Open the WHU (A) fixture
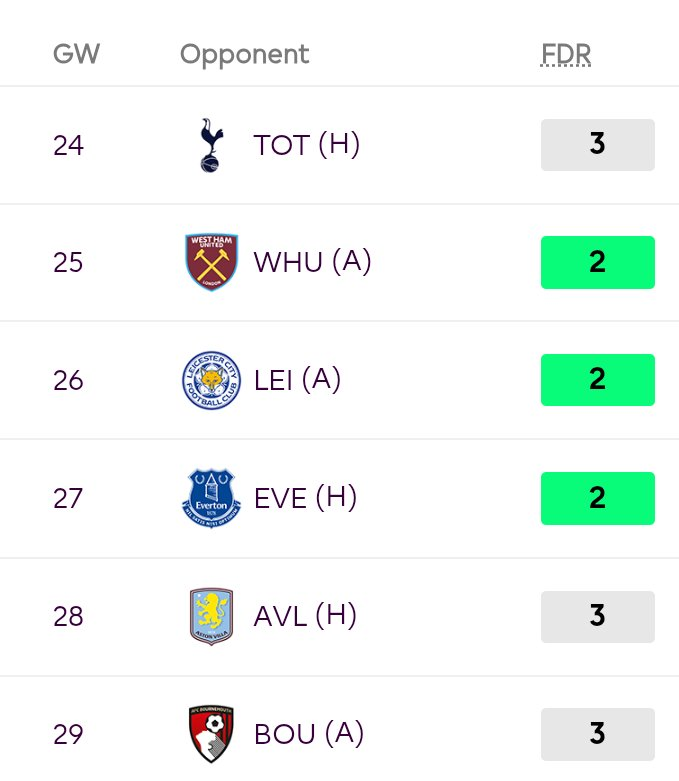This screenshot has height=781, width=679. click(x=312, y=262)
